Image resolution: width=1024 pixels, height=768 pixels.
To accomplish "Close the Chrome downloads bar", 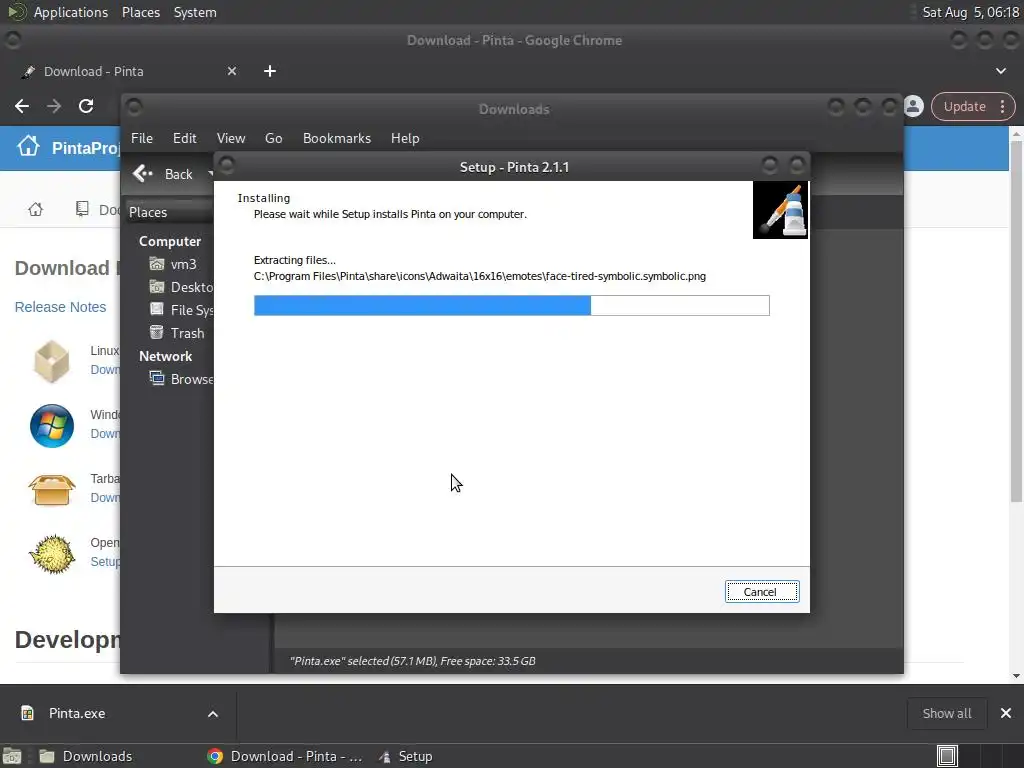I will point(1006,714).
